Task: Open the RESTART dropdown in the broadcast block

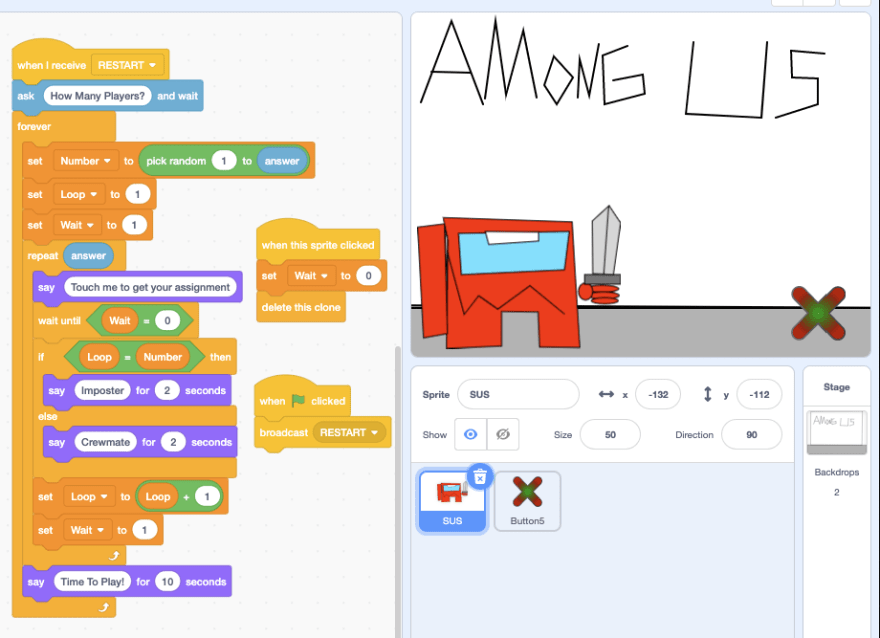Action: [349, 433]
